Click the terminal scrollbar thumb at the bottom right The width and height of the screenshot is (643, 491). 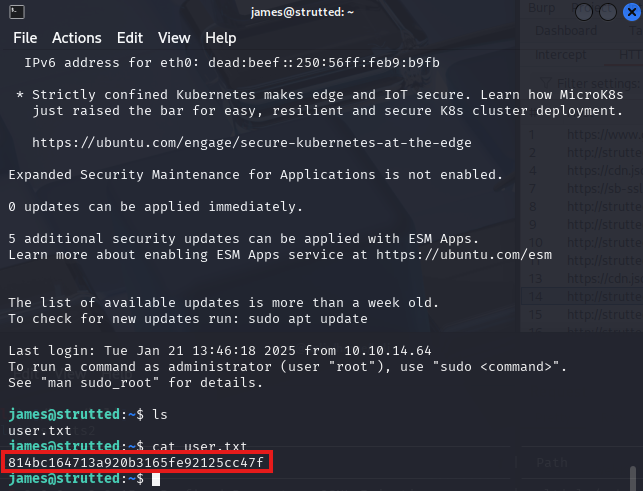(x=633, y=478)
